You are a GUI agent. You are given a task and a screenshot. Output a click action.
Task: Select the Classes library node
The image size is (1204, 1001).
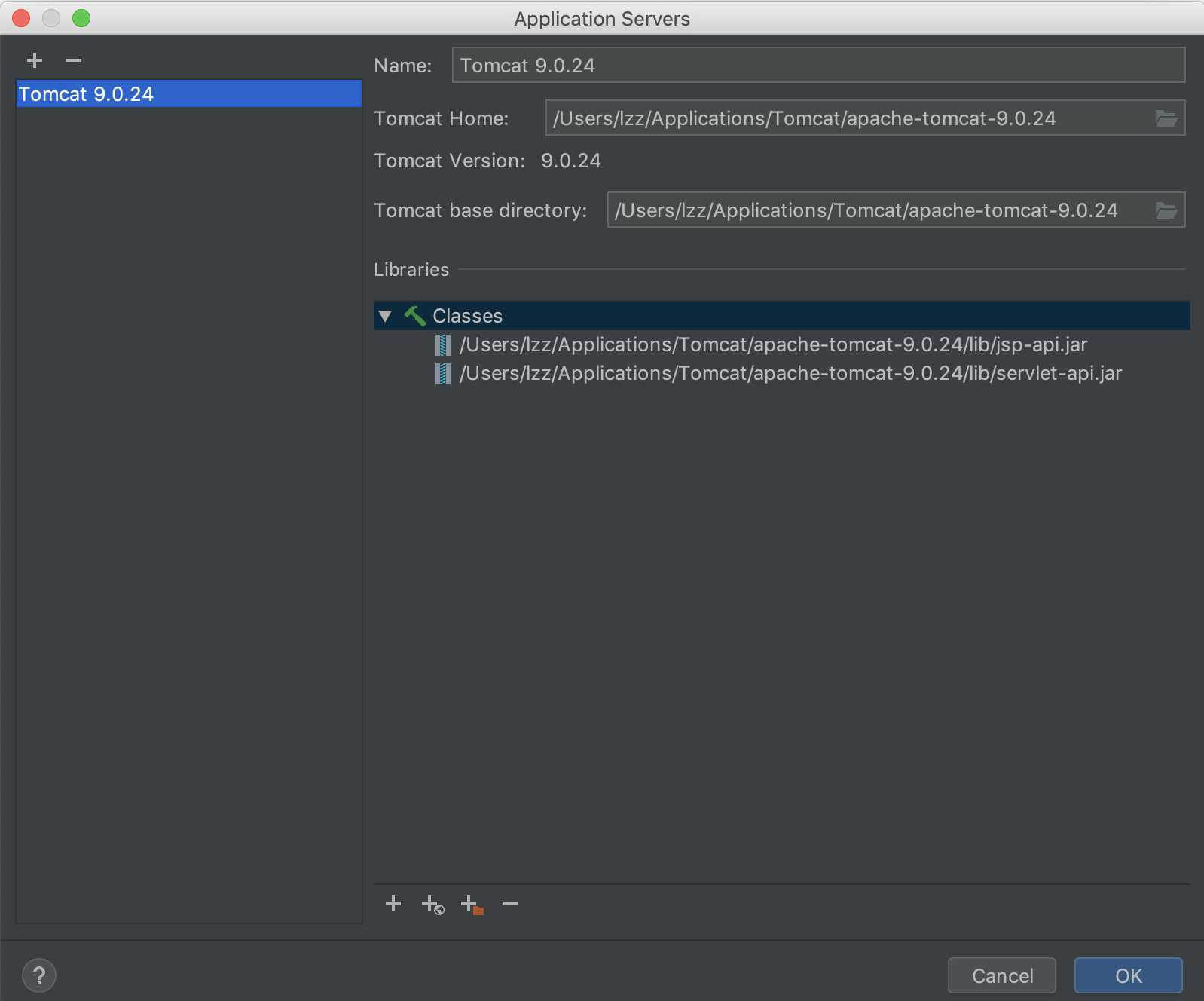(781, 316)
